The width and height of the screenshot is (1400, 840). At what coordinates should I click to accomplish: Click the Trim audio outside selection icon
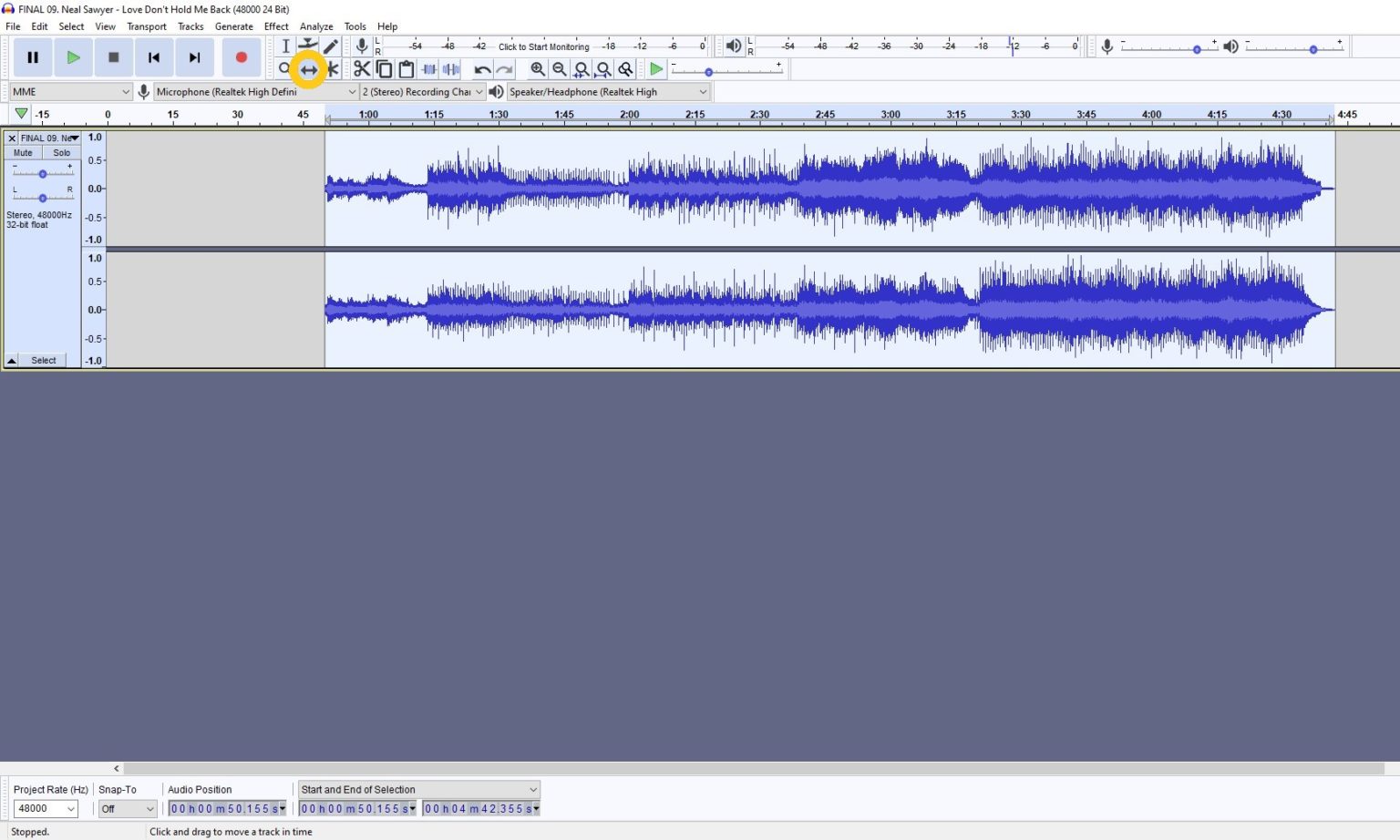click(x=428, y=68)
